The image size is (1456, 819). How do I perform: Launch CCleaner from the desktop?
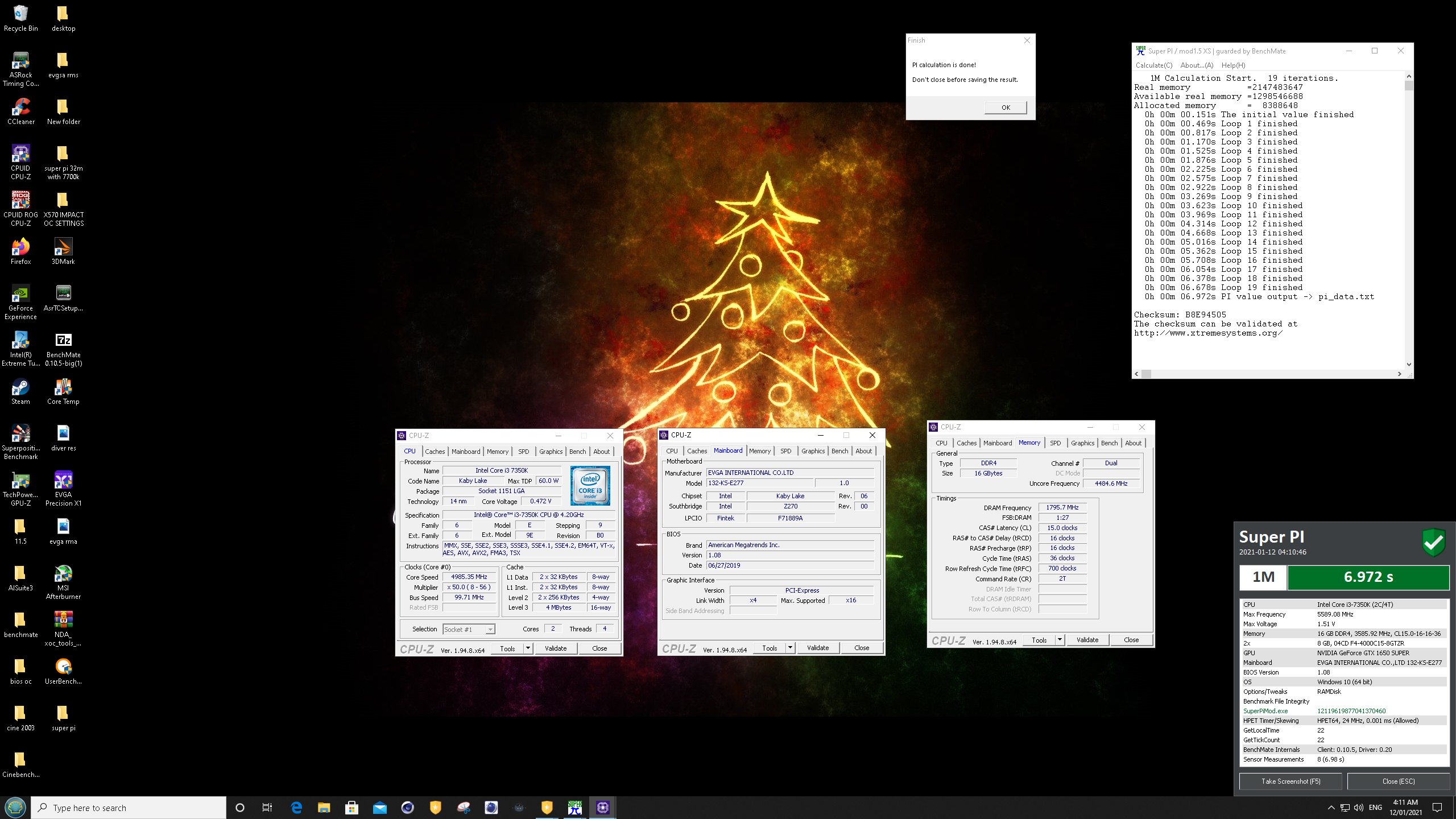pos(20,111)
